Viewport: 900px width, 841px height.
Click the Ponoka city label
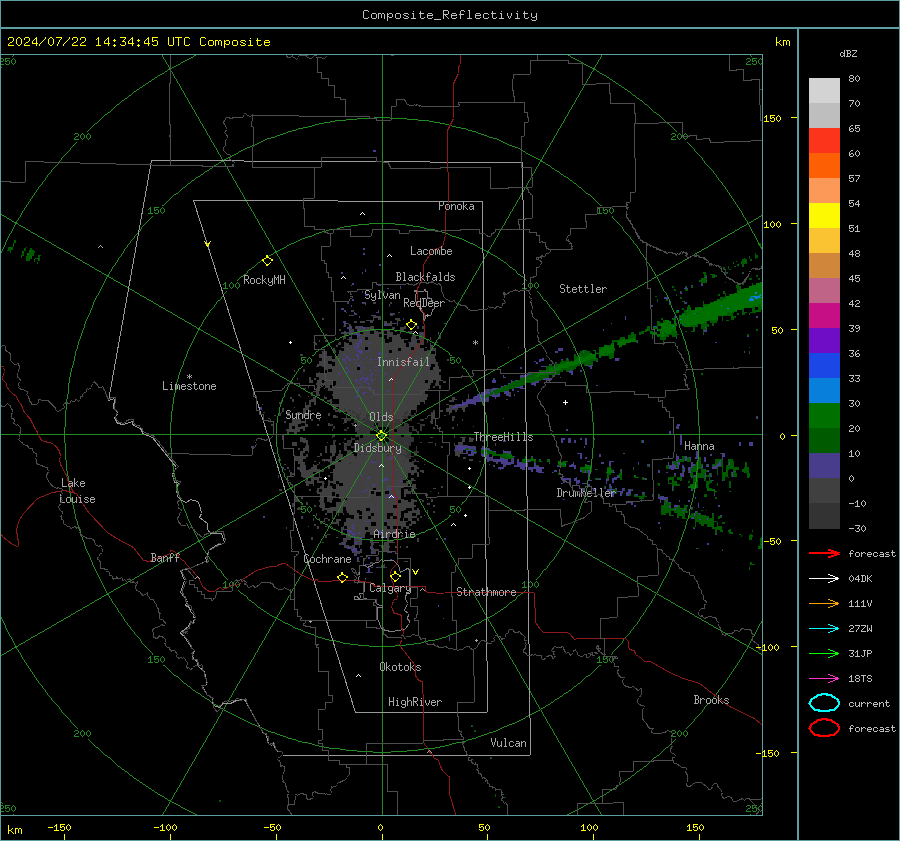[456, 206]
